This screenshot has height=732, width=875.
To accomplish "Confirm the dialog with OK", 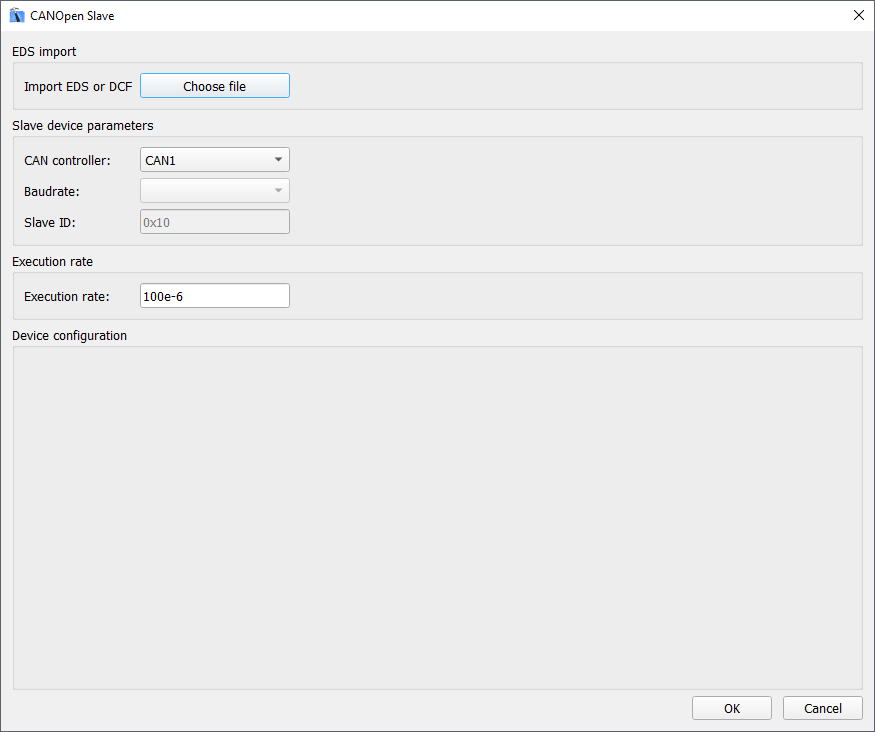I will [731, 708].
